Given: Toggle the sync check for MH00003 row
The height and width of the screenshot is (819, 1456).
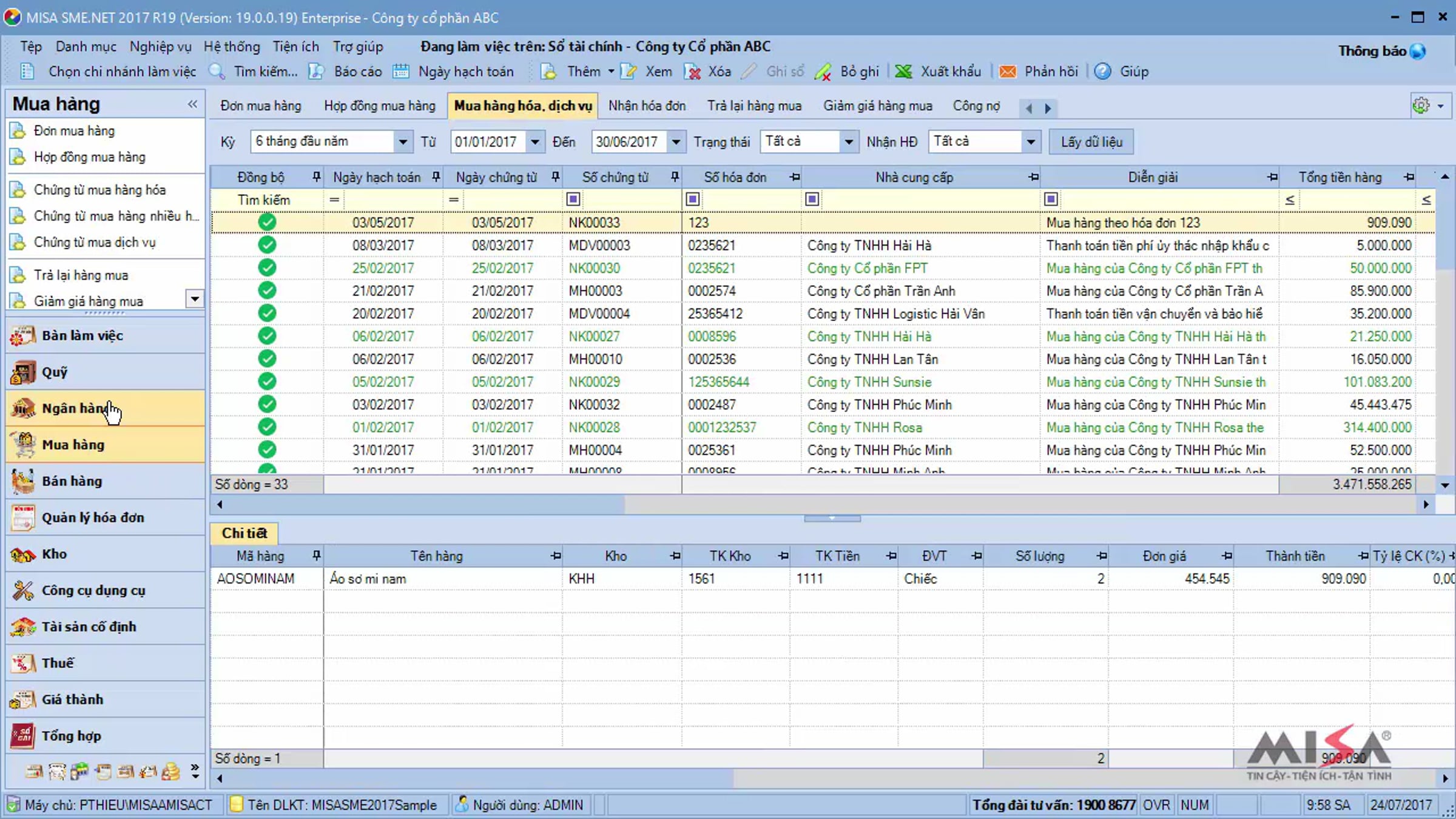Looking at the screenshot, I should click(267, 291).
